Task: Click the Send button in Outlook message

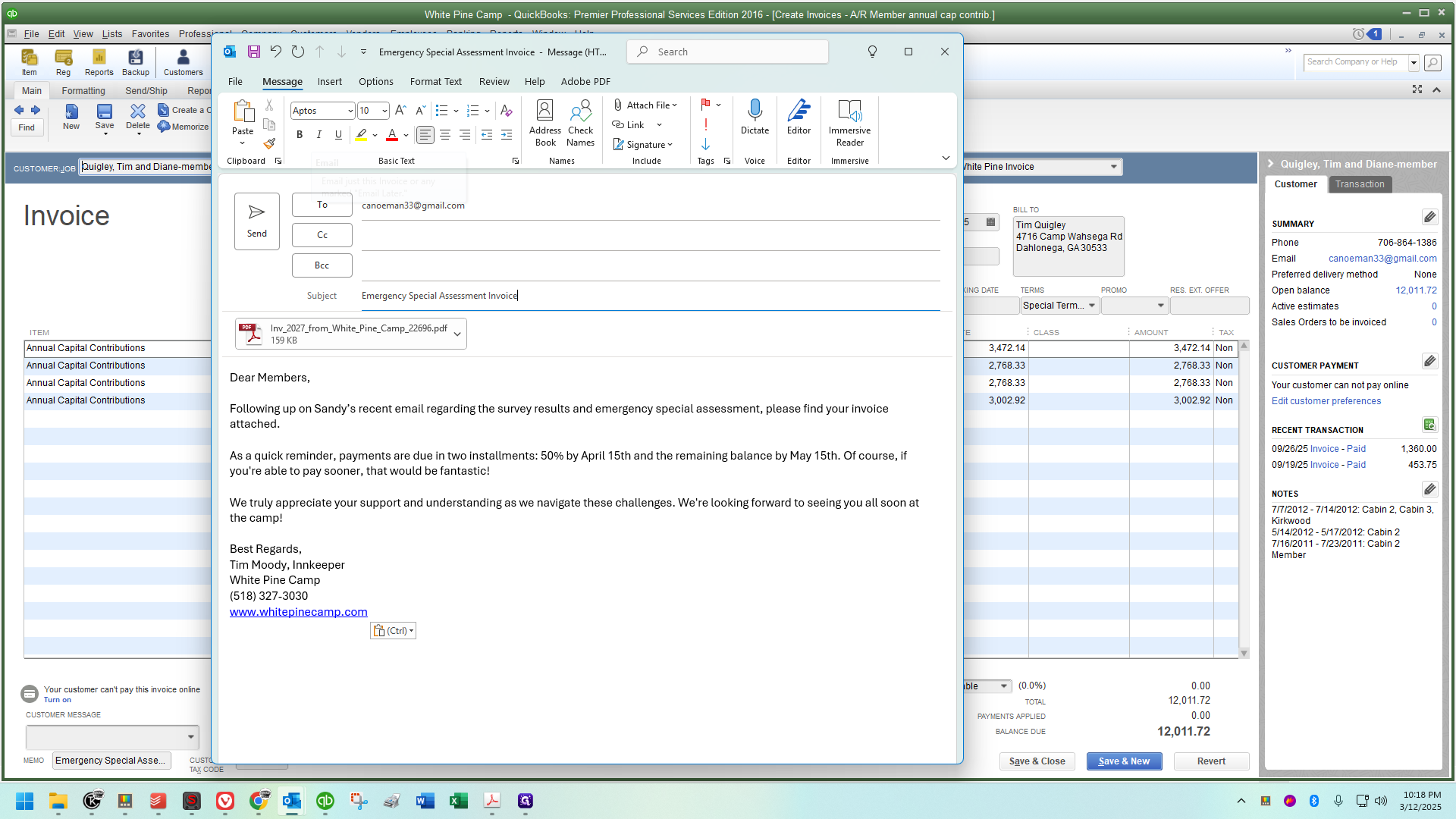Action: click(256, 221)
